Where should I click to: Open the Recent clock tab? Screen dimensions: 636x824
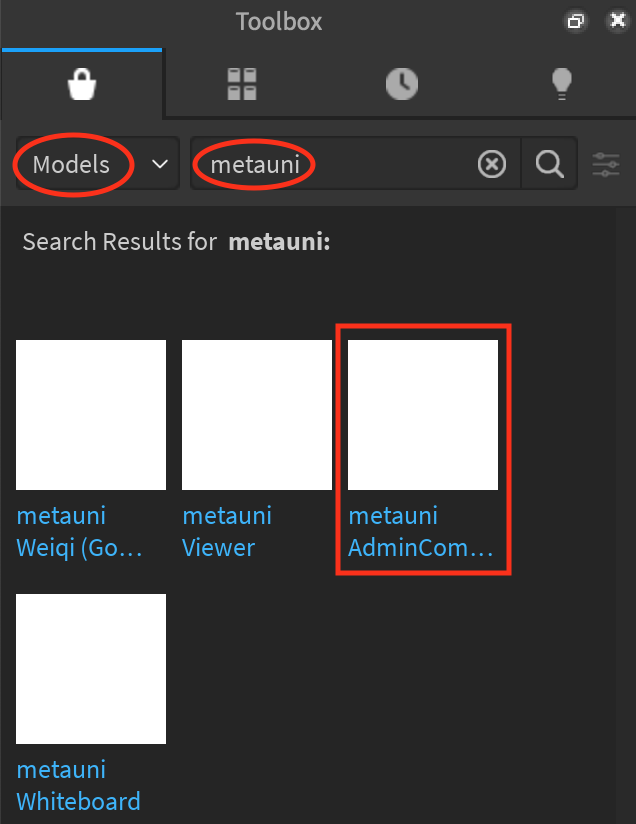(x=402, y=84)
